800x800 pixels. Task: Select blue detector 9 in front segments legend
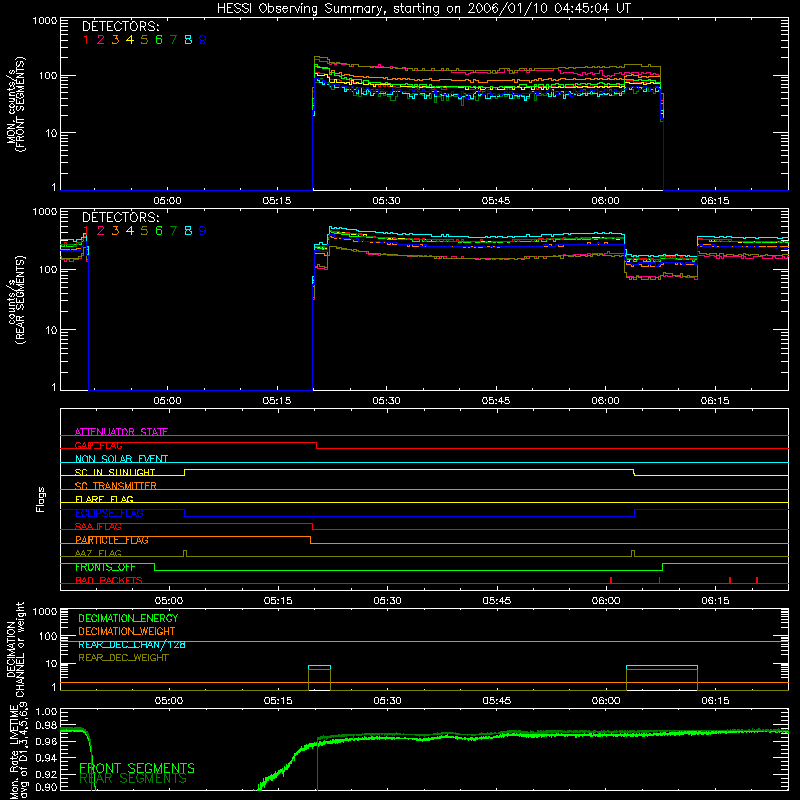[203, 40]
